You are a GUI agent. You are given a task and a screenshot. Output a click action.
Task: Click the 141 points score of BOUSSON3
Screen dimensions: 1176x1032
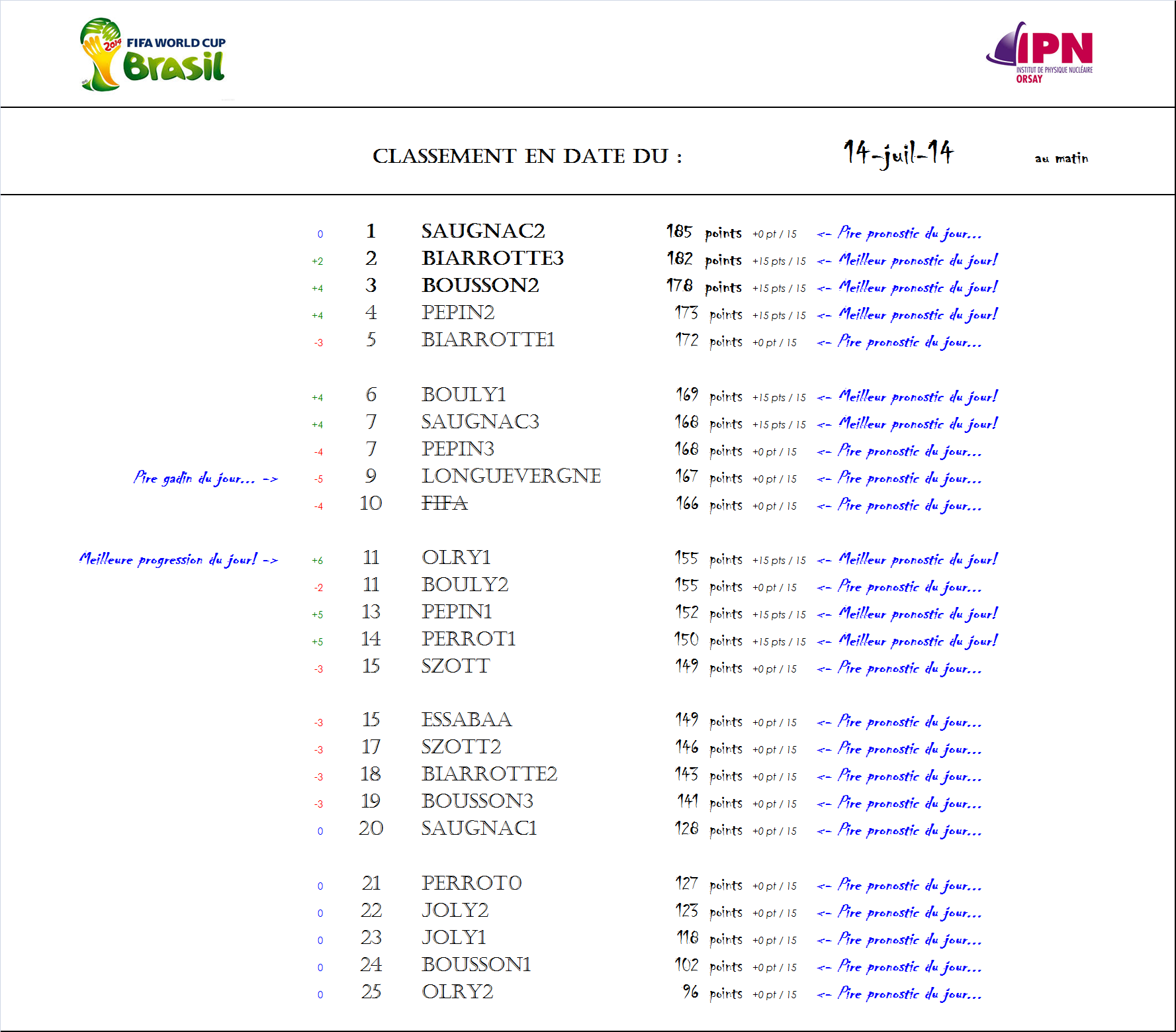coord(709,802)
